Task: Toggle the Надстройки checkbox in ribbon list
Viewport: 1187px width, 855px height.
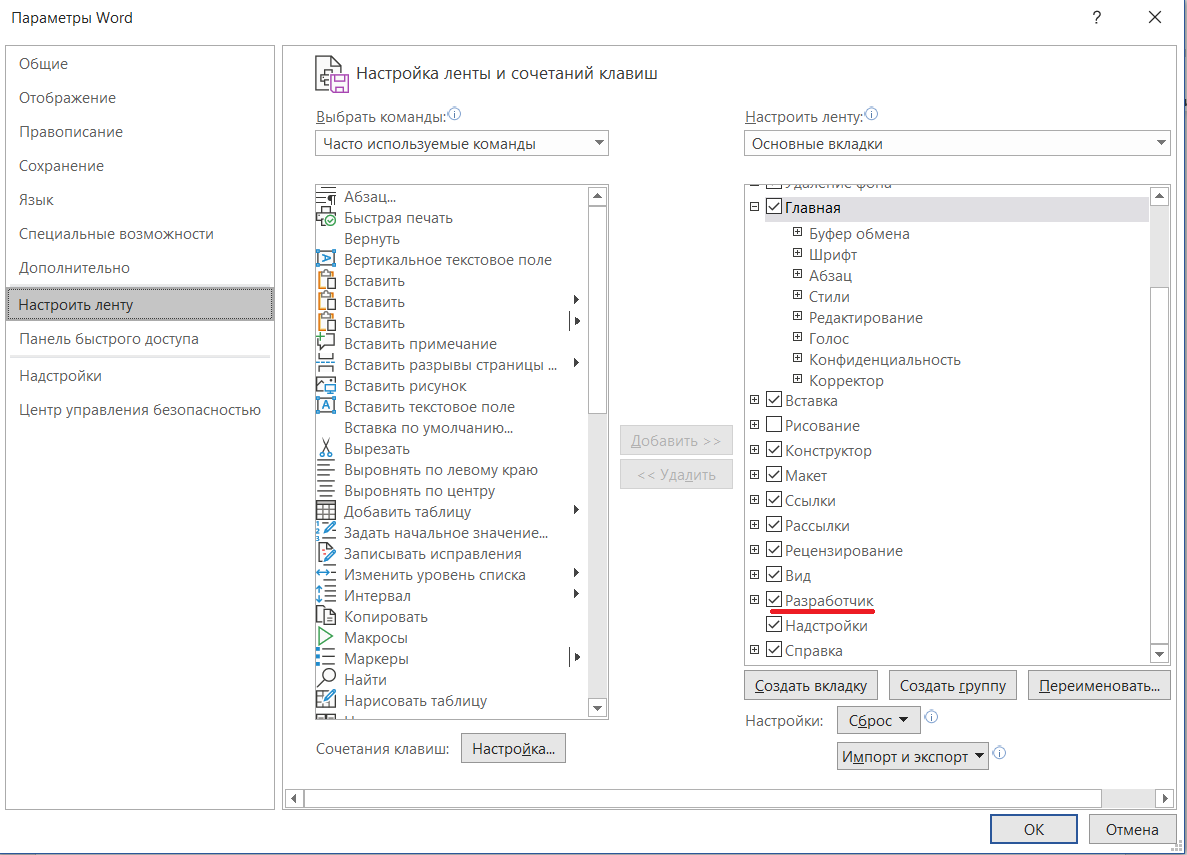Action: (x=774, y=624)
